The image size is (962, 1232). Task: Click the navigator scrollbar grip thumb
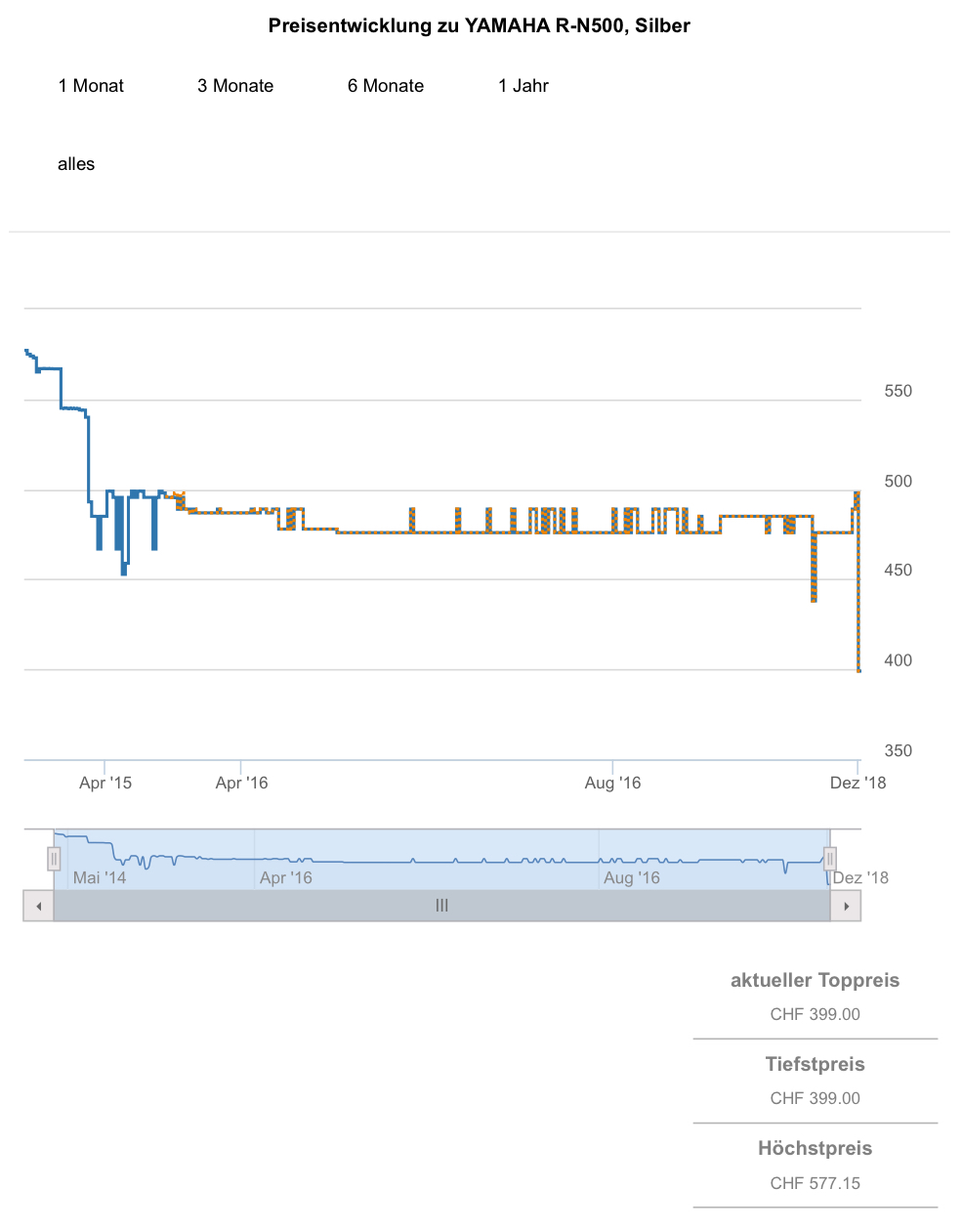tap(441, 906)
